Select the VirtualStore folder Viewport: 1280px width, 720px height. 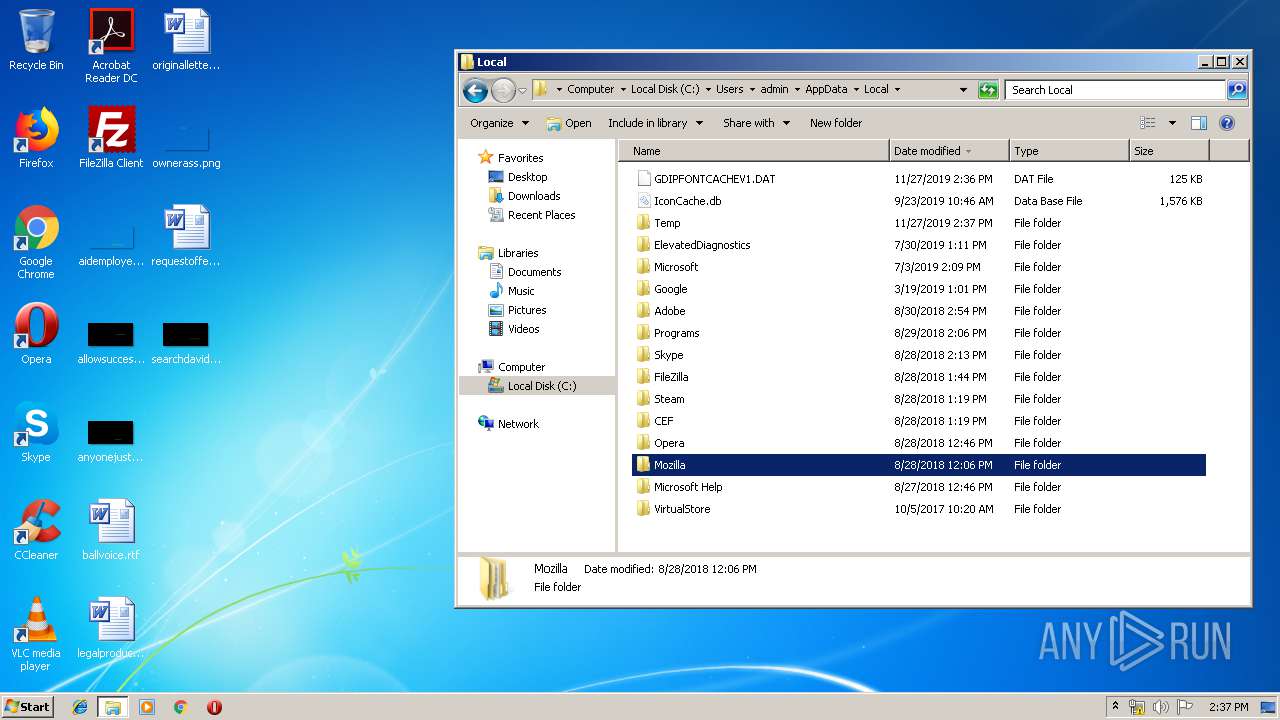(919, 509)
